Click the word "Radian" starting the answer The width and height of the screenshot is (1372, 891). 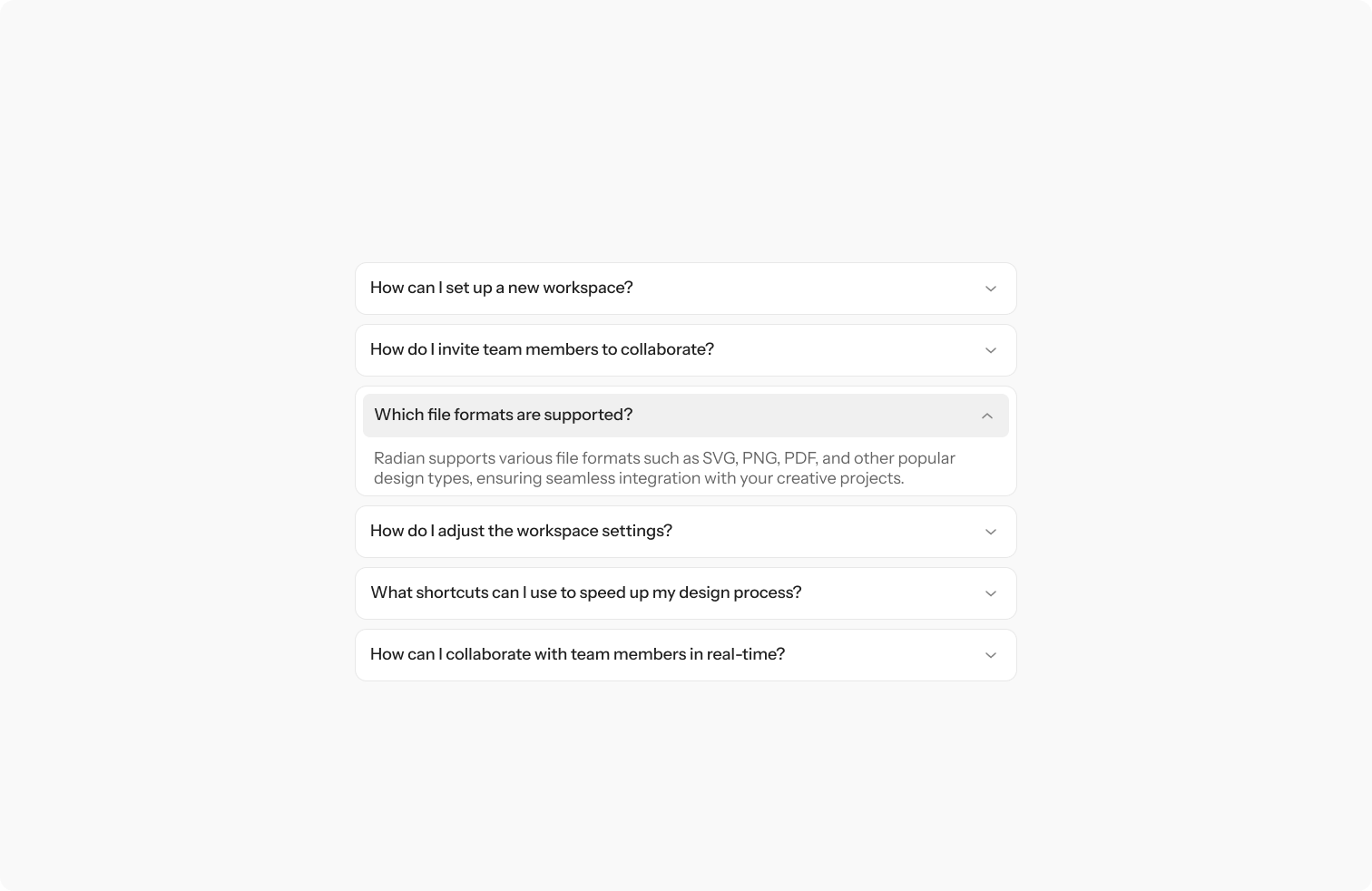point(399,458)
